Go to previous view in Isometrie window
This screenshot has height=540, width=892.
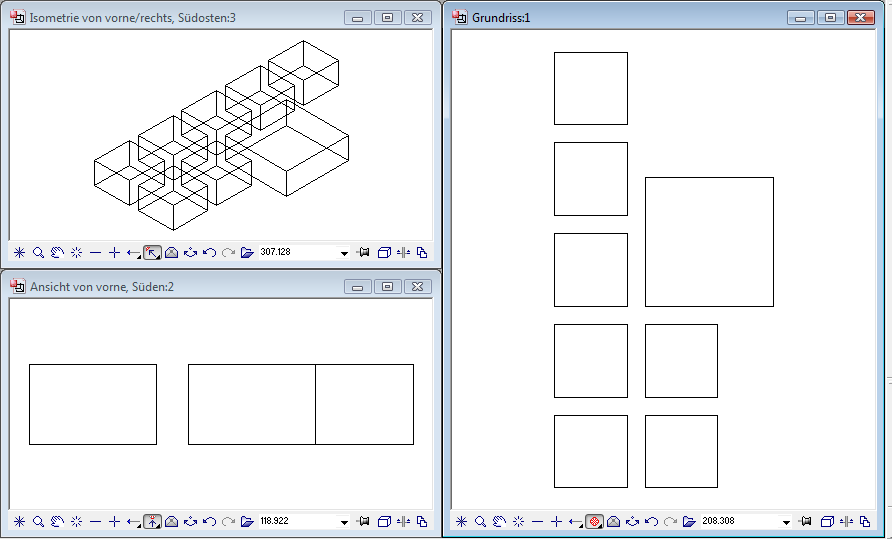[x=209, y=253]
